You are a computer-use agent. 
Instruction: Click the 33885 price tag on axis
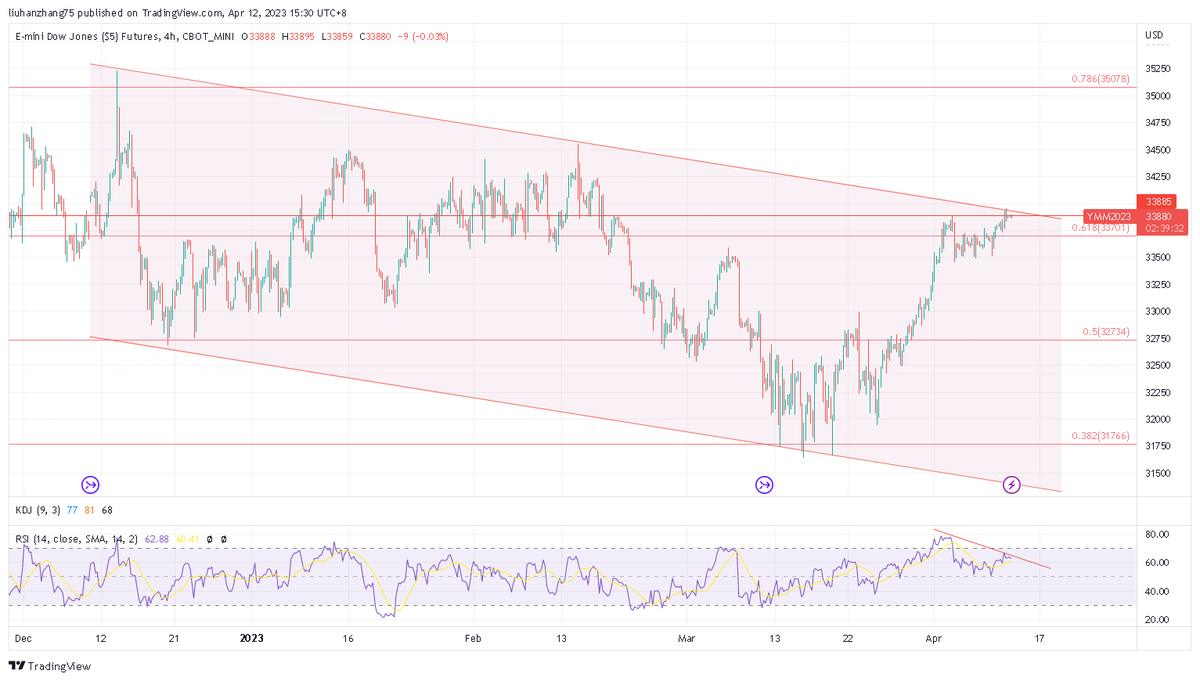1158,202
